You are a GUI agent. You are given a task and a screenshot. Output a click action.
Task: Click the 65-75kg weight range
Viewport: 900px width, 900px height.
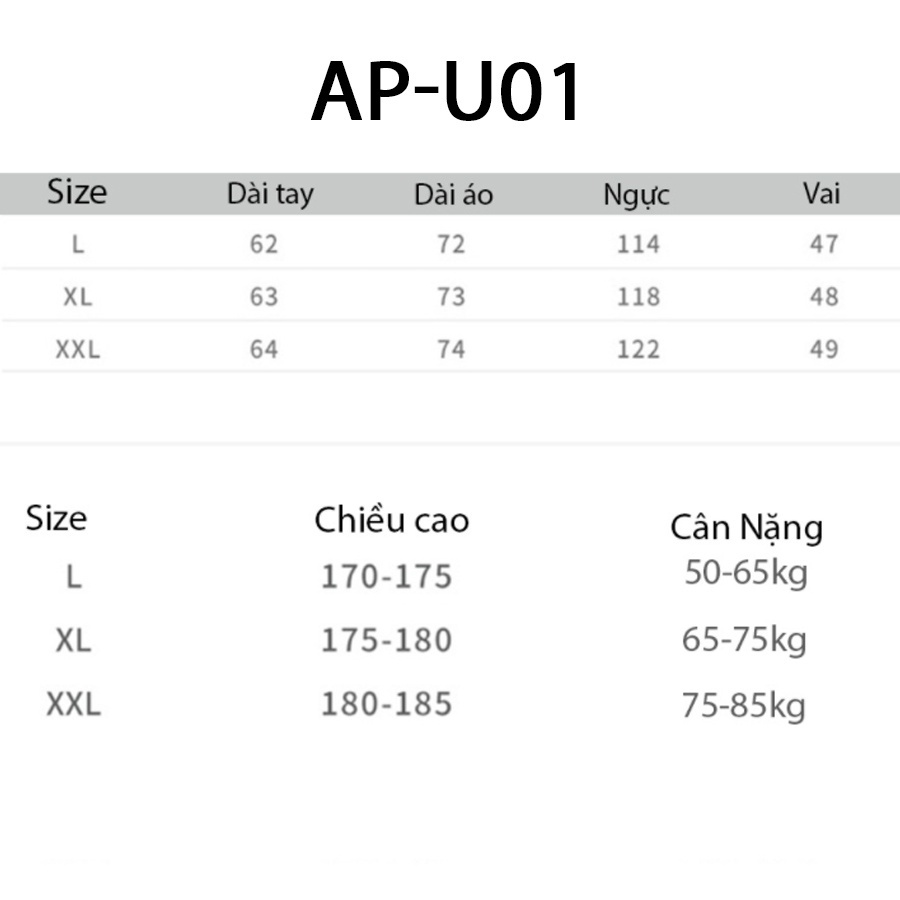coord(744,641)
